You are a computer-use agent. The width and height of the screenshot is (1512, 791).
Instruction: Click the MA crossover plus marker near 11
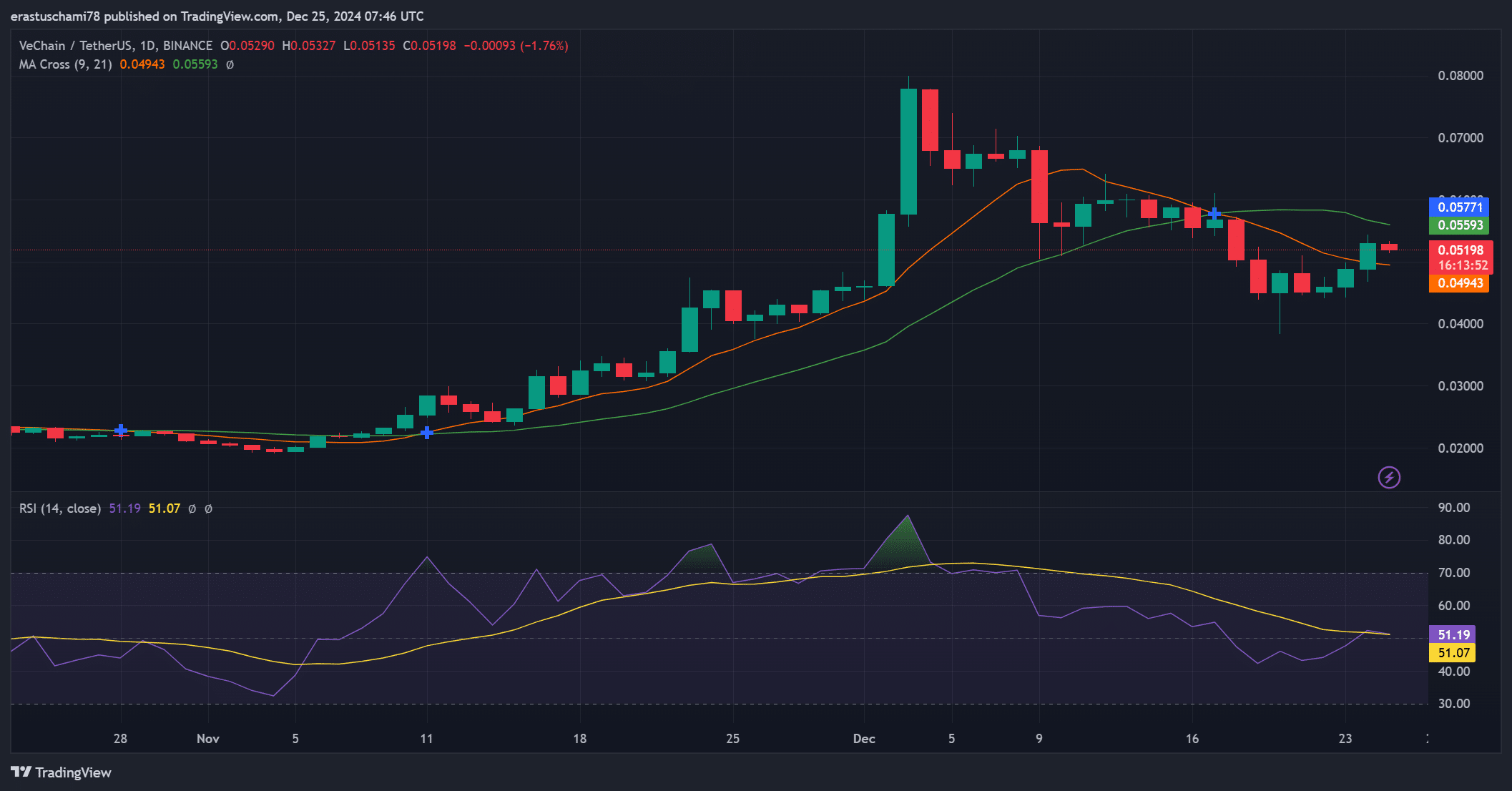click(x=426, y=433)
